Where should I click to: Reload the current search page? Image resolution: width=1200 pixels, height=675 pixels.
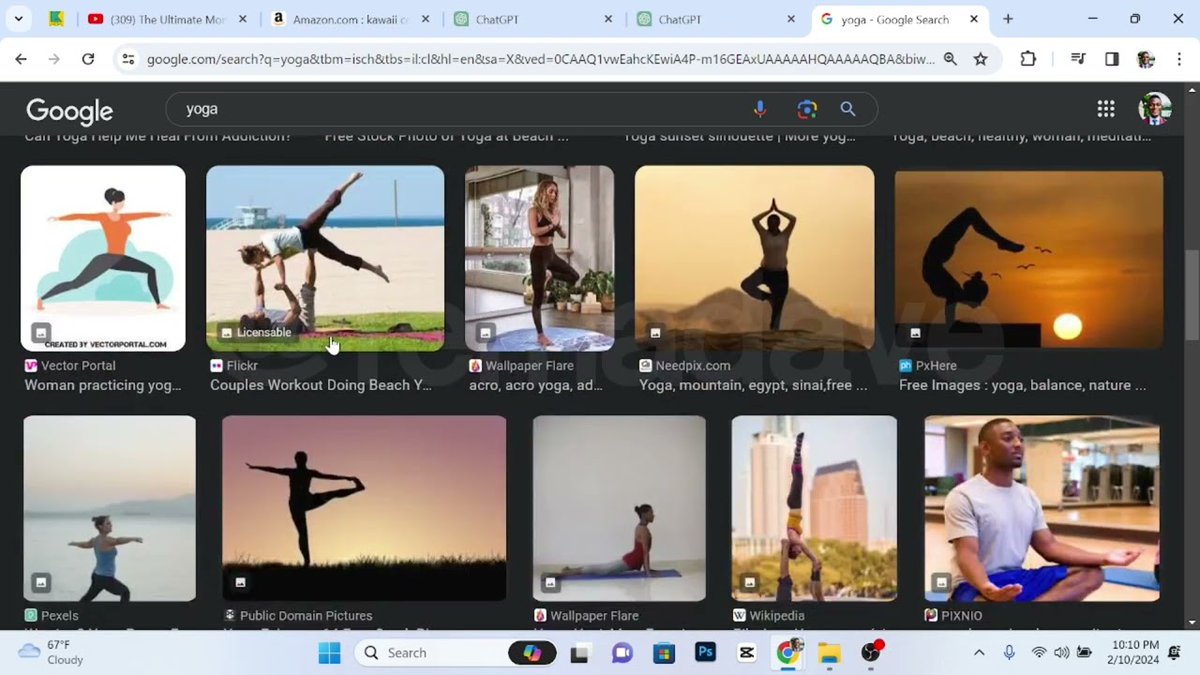tap(89, 59)
